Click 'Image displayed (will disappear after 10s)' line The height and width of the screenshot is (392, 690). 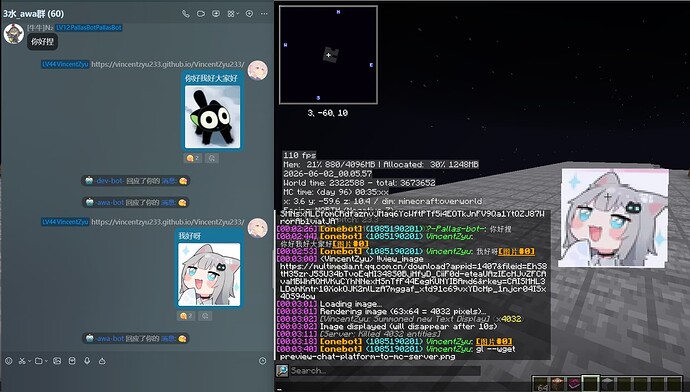pos(408,326)
